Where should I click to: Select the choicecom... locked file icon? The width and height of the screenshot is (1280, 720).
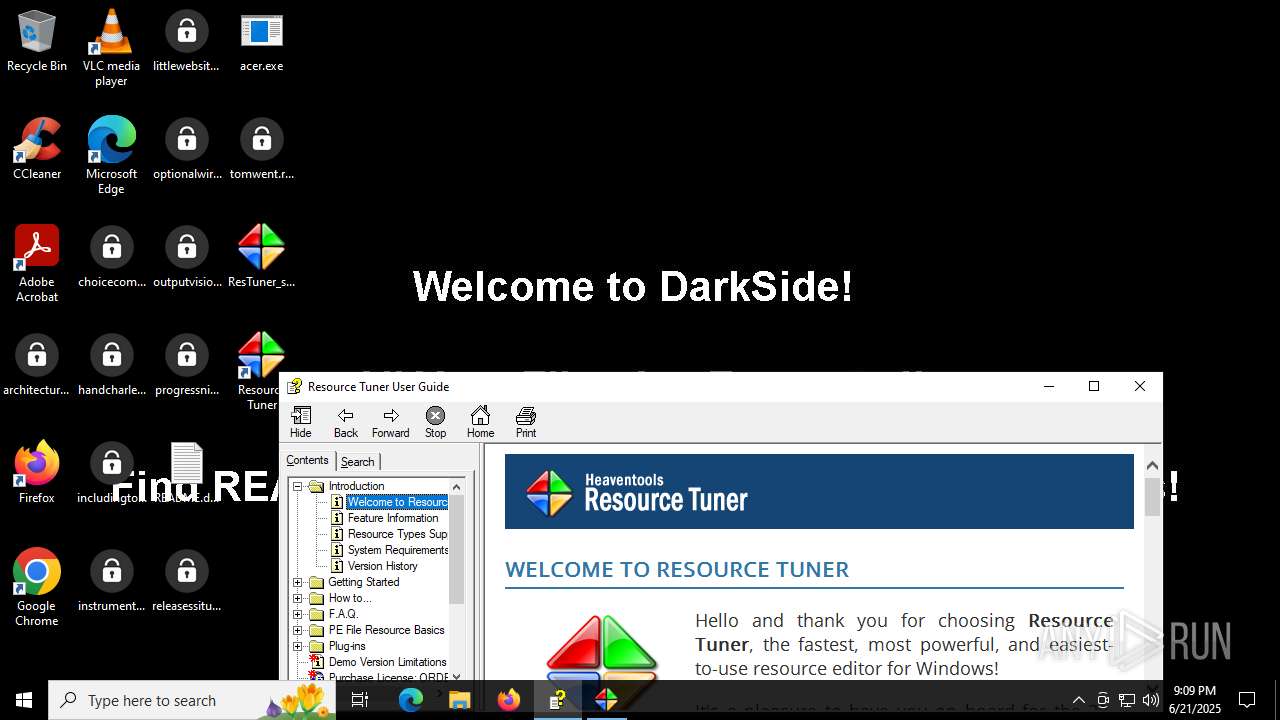(111, 257)
